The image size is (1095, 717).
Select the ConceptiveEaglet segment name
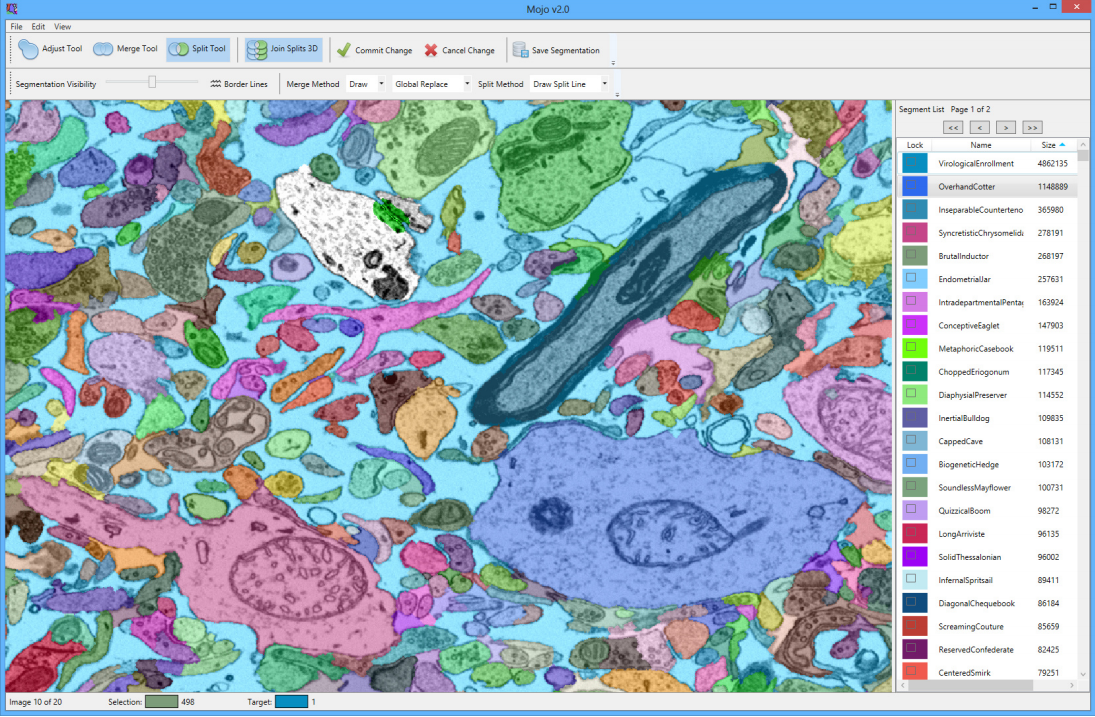click(x=969, y=326)
